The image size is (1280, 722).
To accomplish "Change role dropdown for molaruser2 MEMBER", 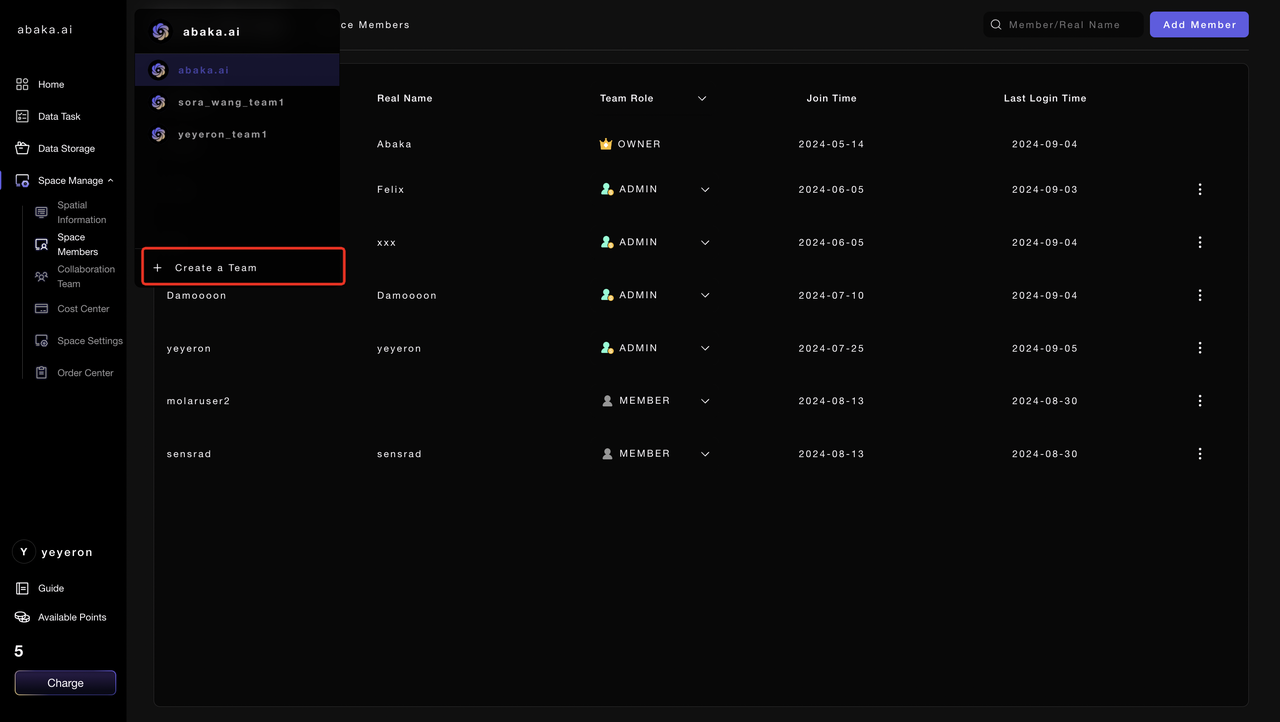I will (705, 401).
